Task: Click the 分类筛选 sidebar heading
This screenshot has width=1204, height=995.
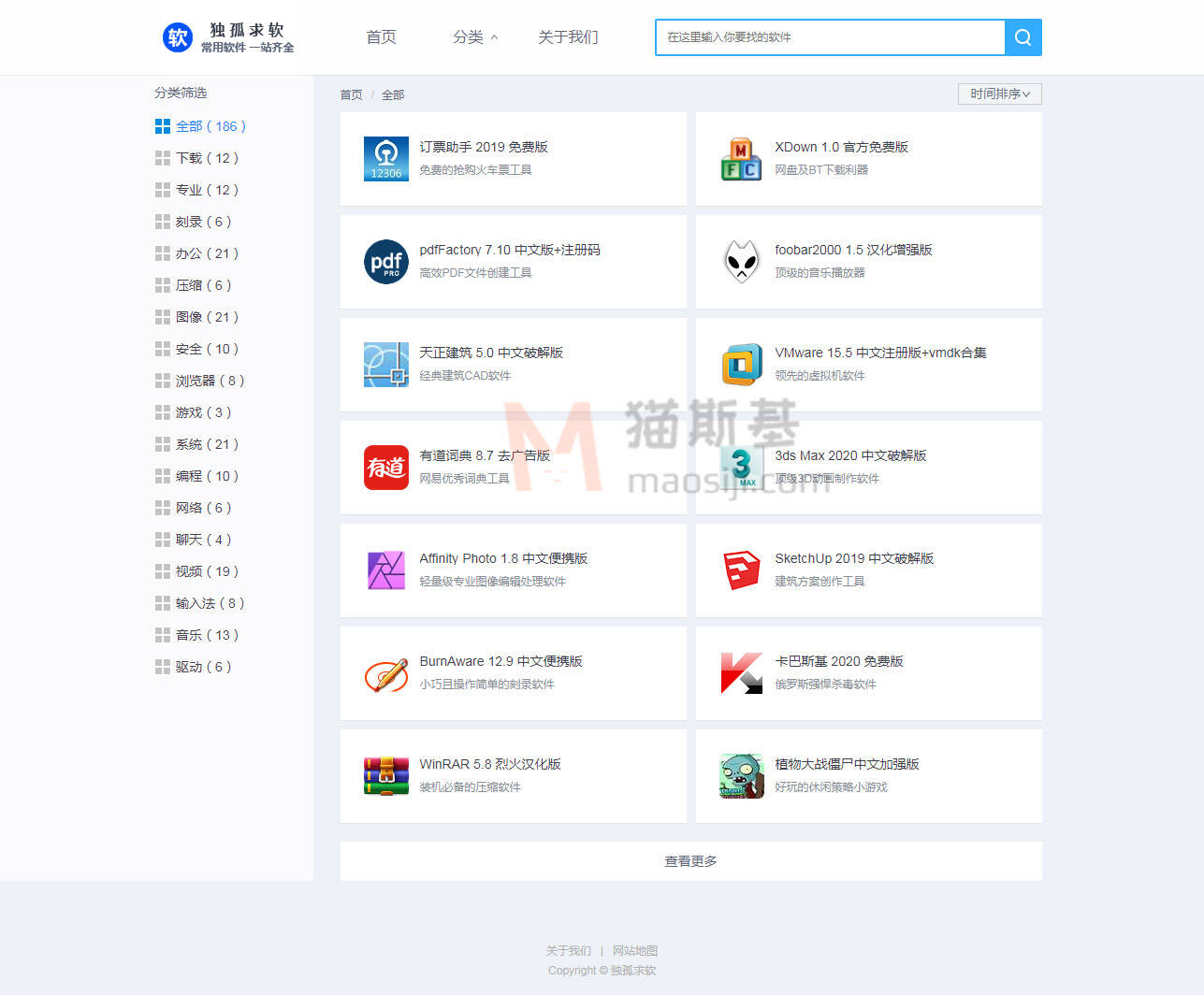Action: [x=181, y=93]
